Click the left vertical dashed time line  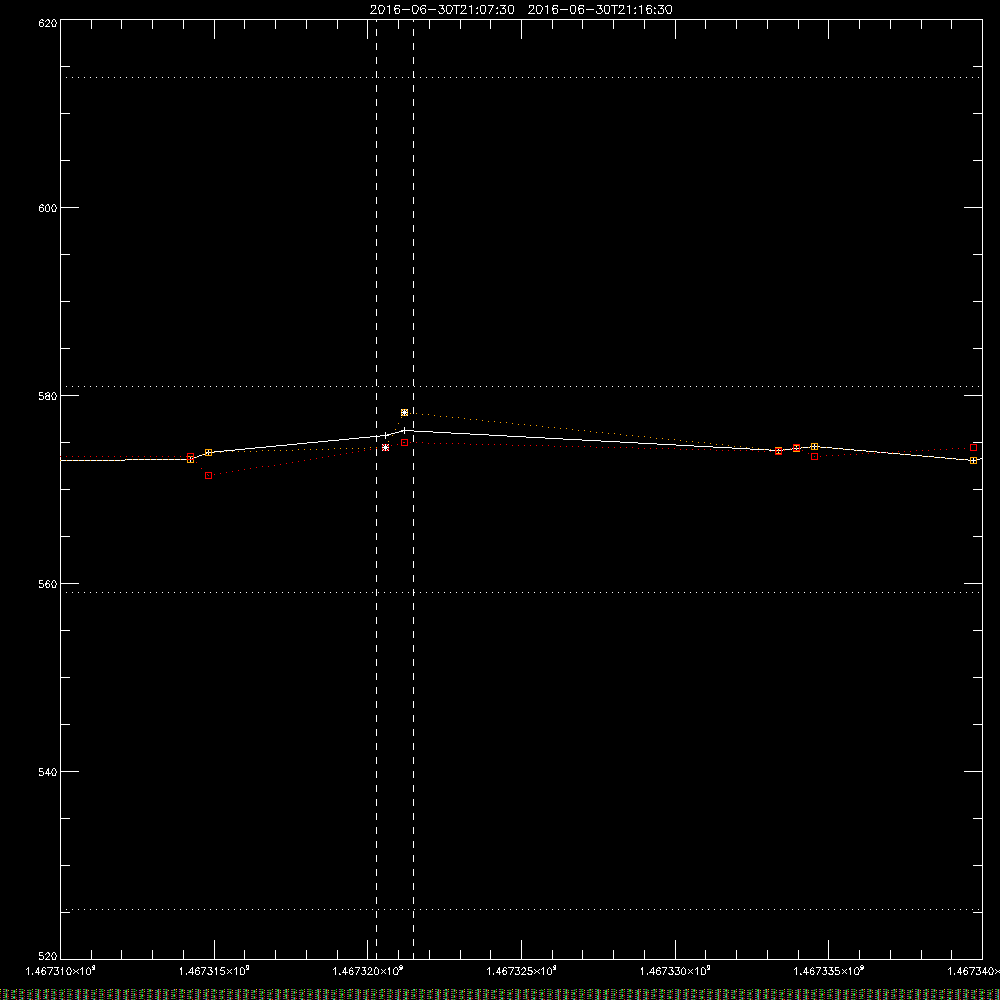tap(376, 489)
